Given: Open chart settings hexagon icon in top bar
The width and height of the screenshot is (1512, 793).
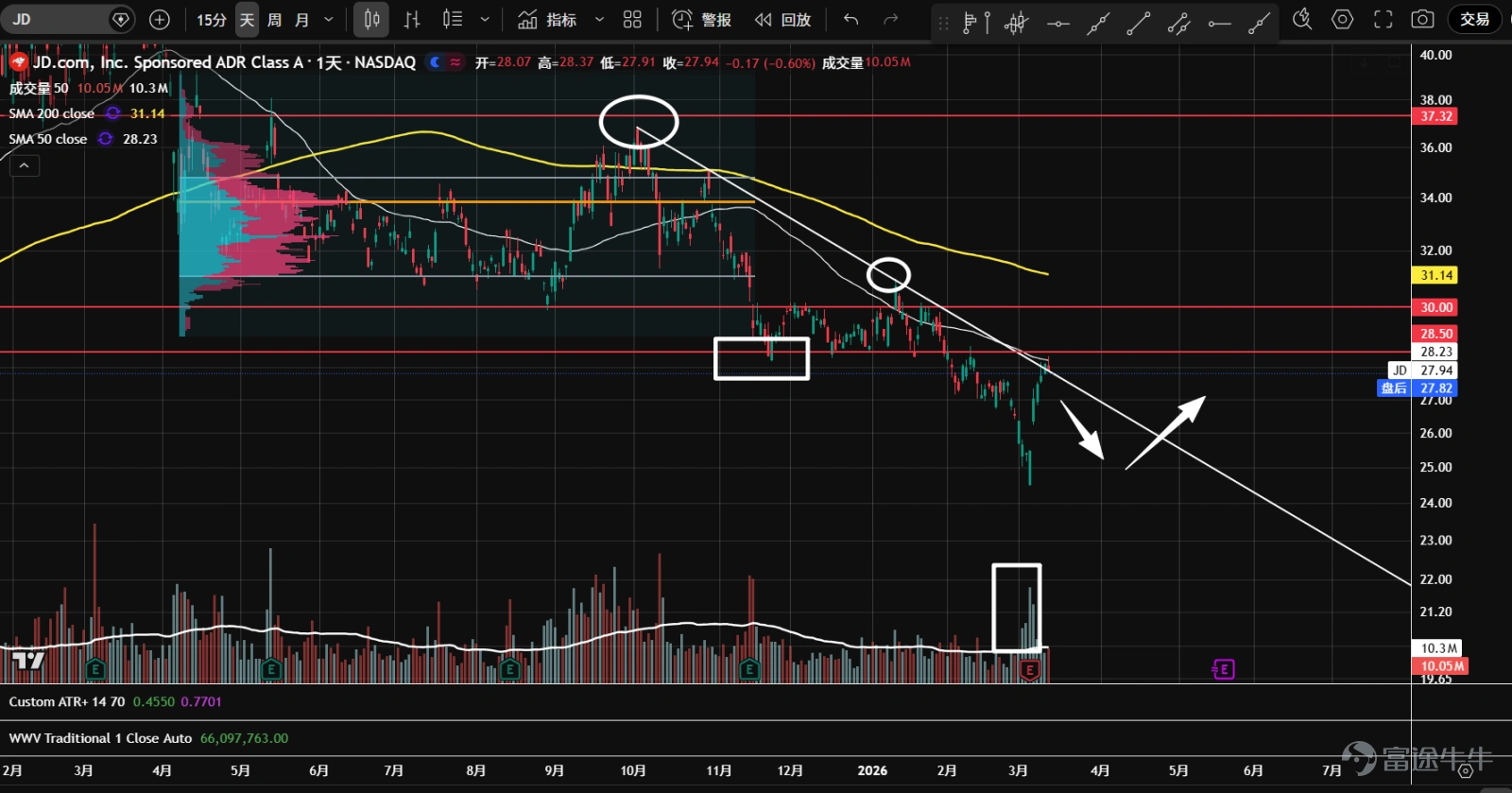Looking at the screenshot, I should coord(1342,19).
